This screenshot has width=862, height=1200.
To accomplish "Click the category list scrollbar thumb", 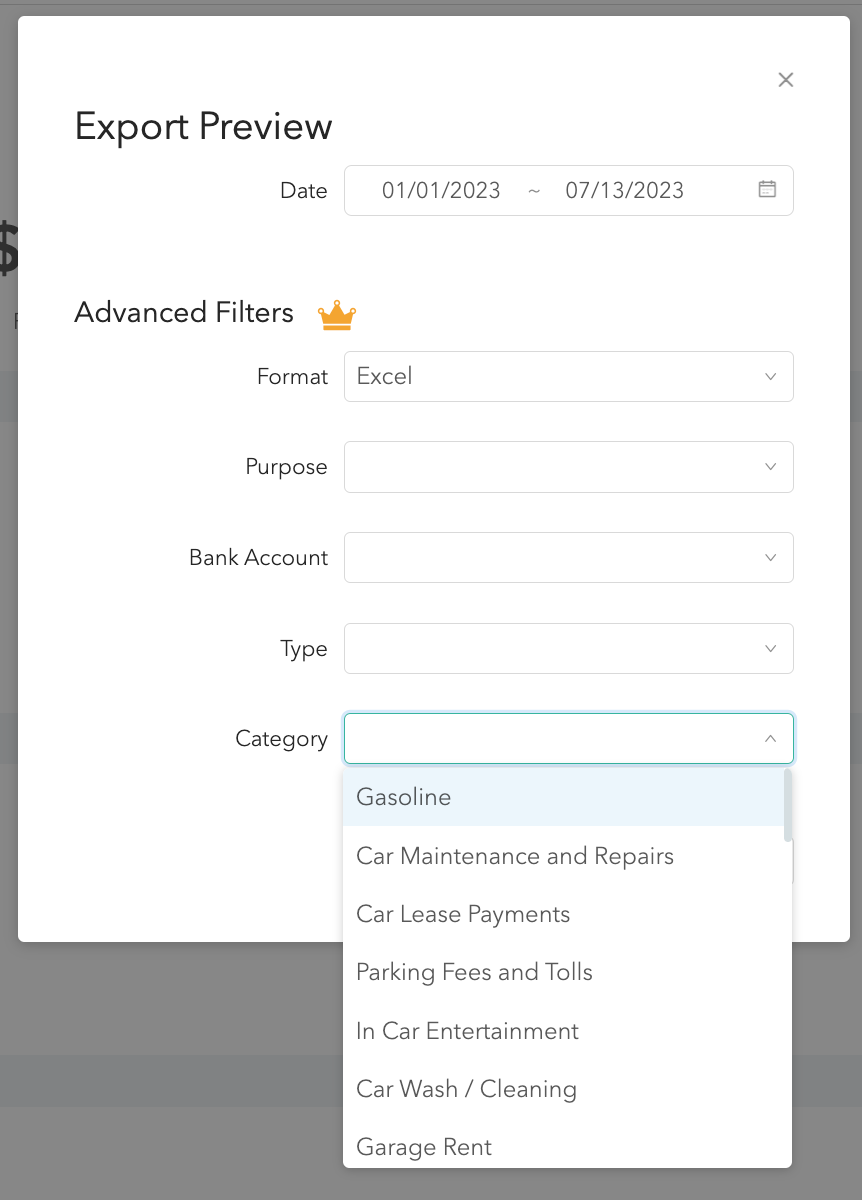I will [x=788, y=805].
